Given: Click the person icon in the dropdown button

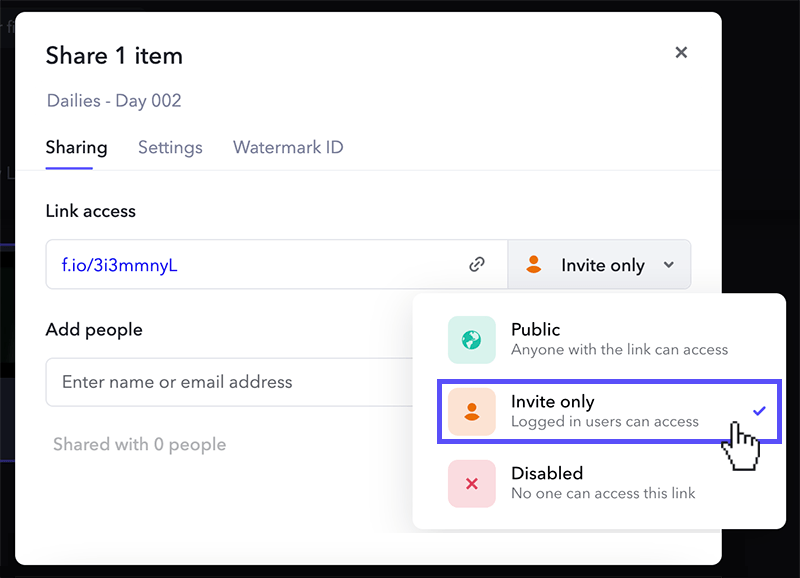Looking at the screenshot, I should (x=534, y=265).
